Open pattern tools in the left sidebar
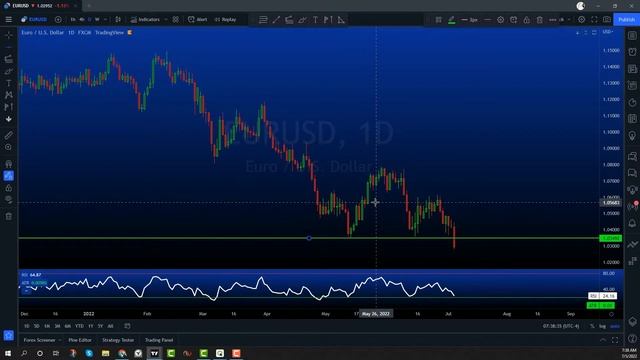The image size is (640, 360). (x=9, y=95)
